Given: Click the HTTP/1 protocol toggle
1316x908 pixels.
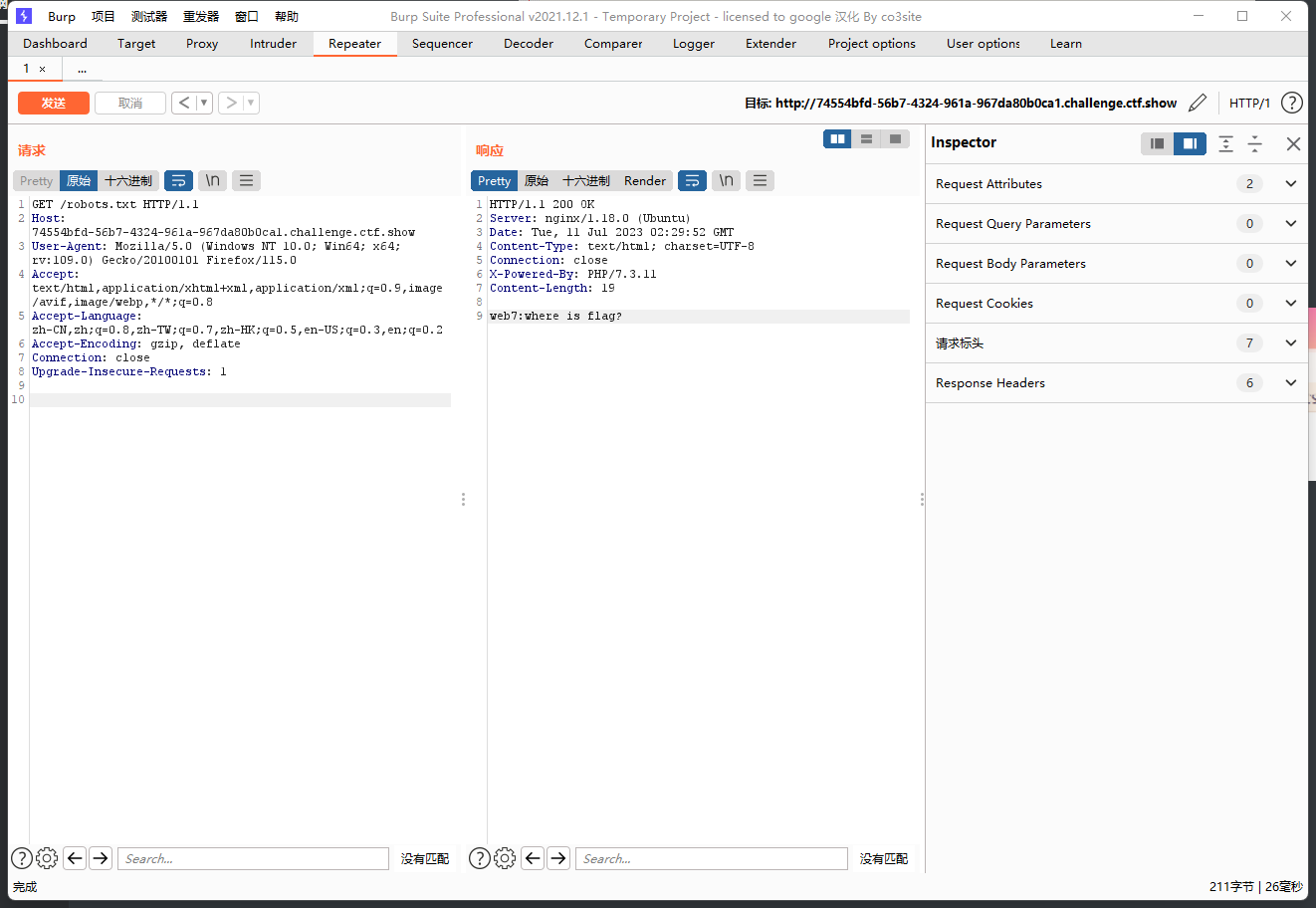Looking at the screenshot, I should point(1249,103).
